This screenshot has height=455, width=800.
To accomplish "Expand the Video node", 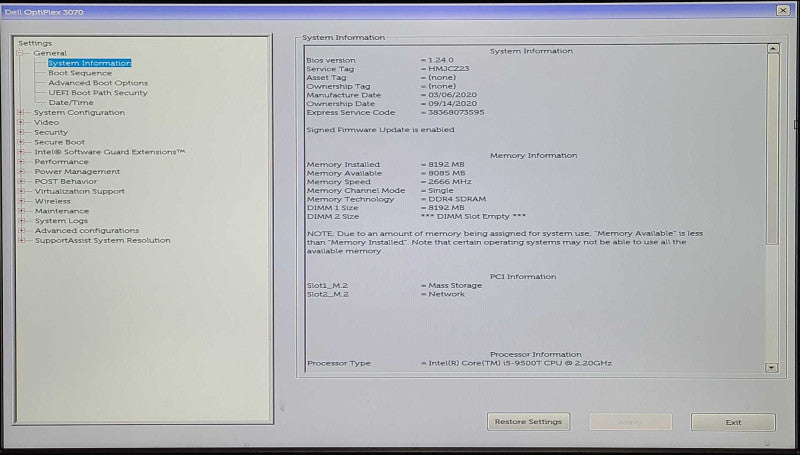I will 21,122.
